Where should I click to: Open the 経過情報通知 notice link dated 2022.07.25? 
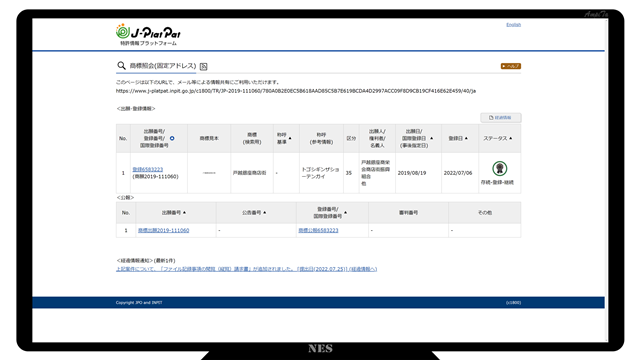pos(247,269)
